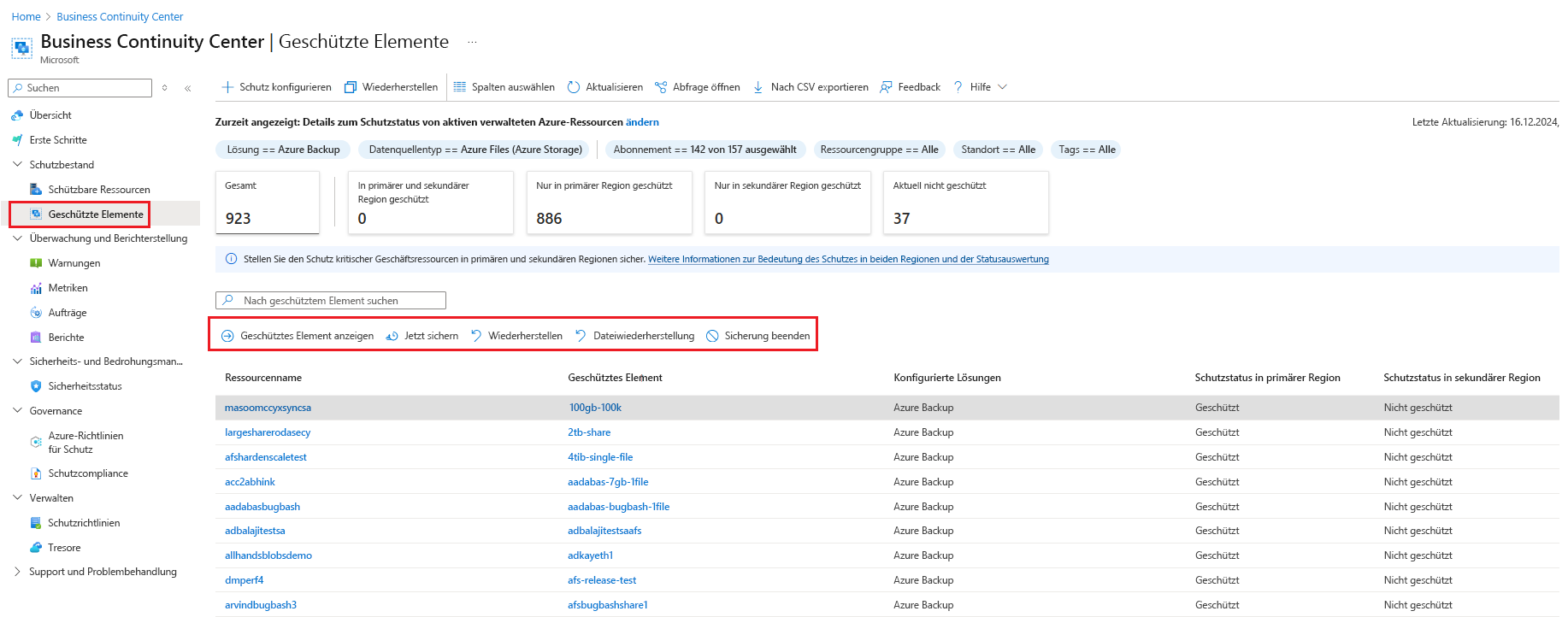
Task: Open the Hilfe dropdown chevron
Action: [1003, 87]
